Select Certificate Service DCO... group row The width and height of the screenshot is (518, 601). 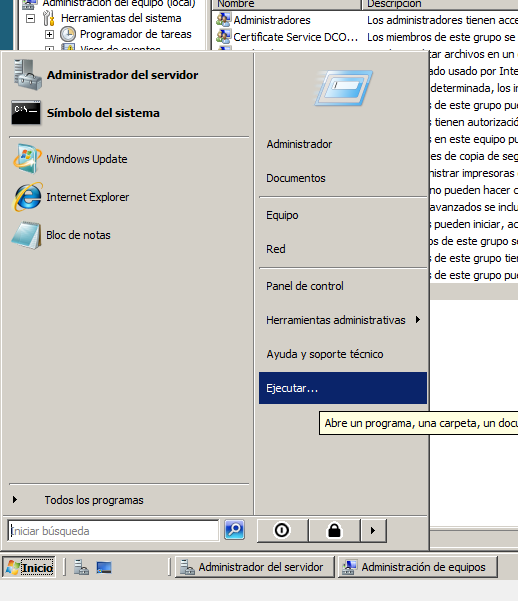tap(296, 37)
